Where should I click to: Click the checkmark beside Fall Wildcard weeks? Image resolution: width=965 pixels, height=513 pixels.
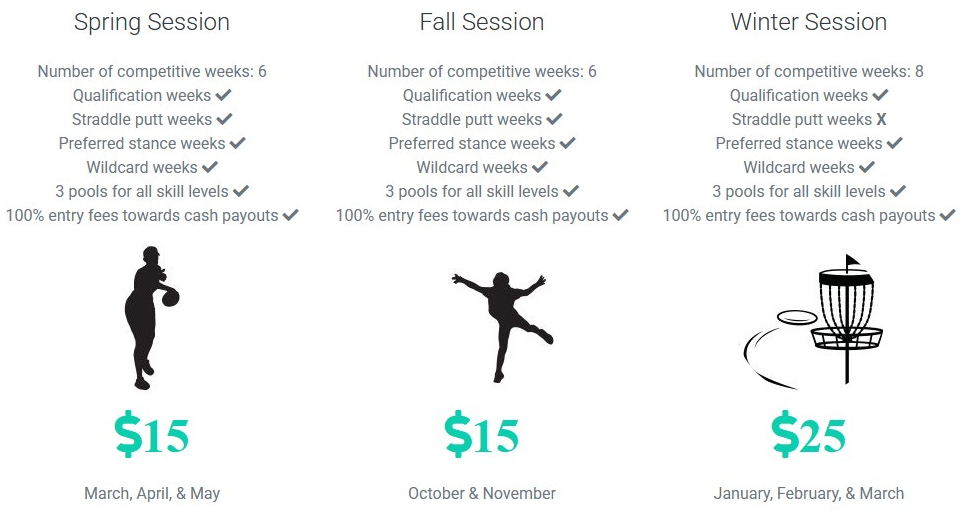(x=540, y=167)
